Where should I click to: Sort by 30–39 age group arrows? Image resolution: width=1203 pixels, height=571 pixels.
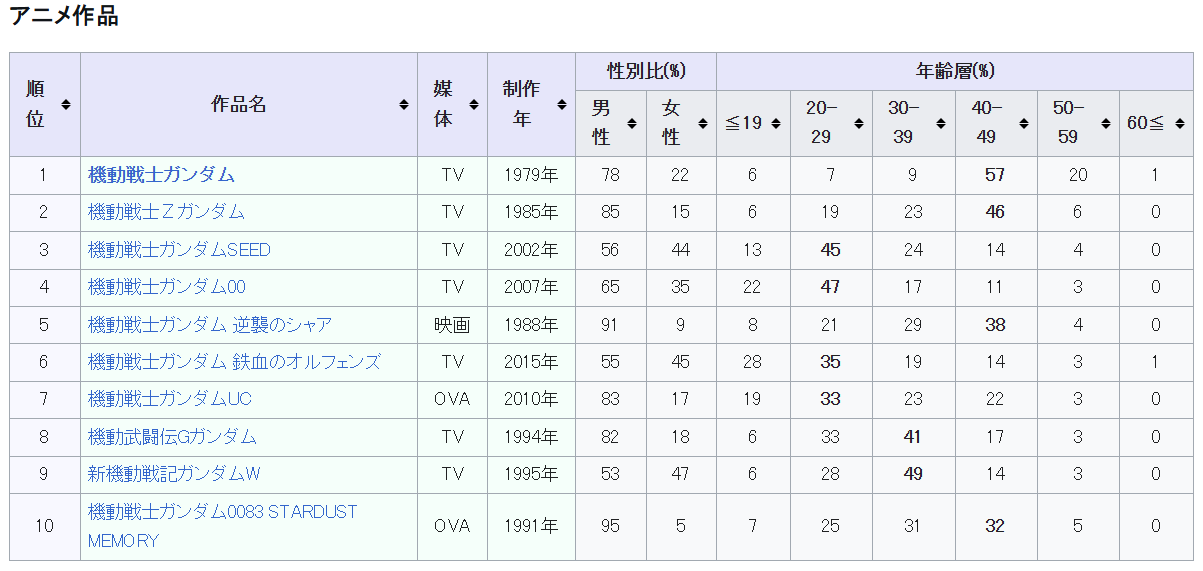click(x=941, y=123)
